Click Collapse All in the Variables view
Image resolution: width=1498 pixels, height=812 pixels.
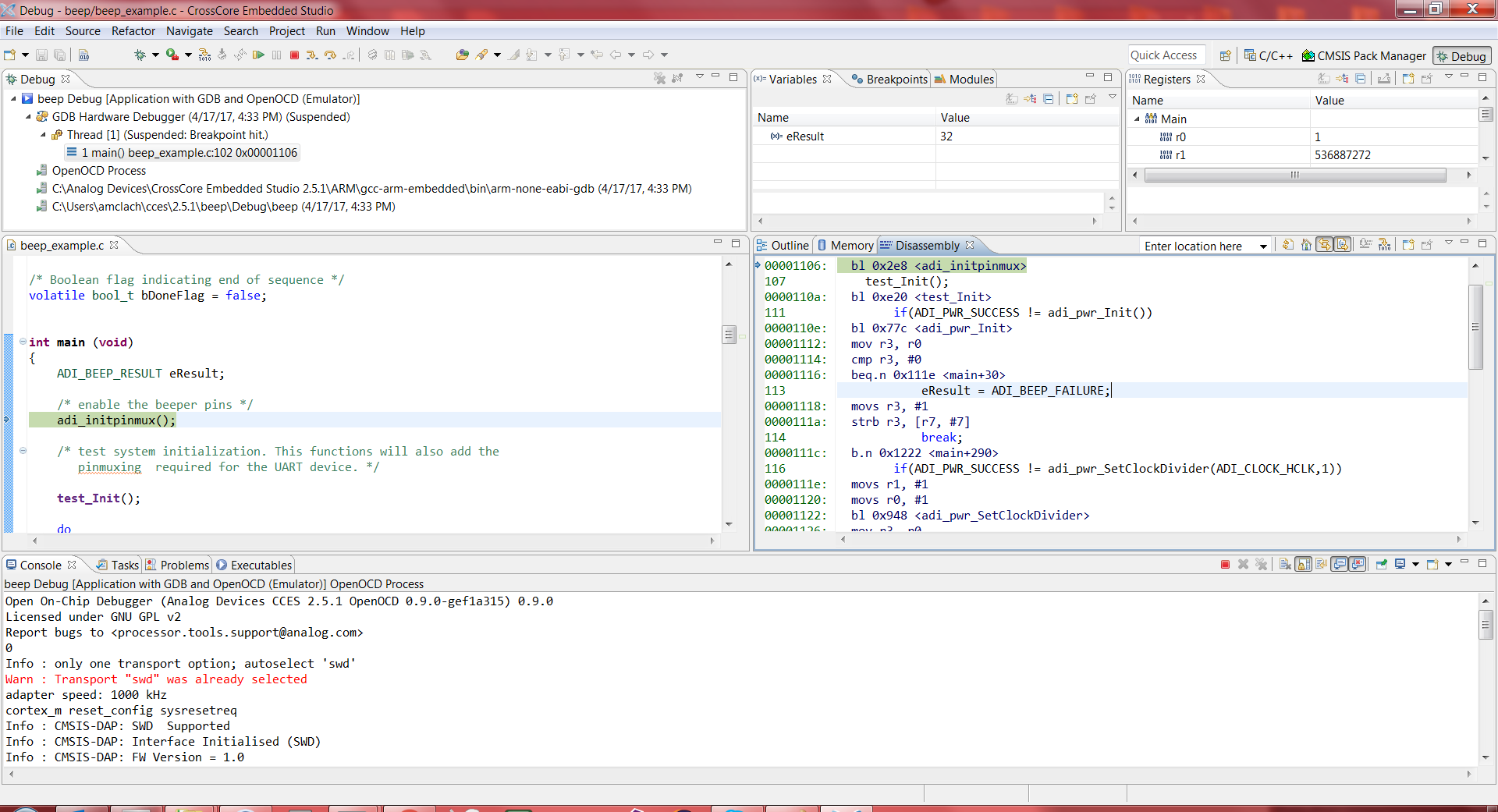point(1048,99)
